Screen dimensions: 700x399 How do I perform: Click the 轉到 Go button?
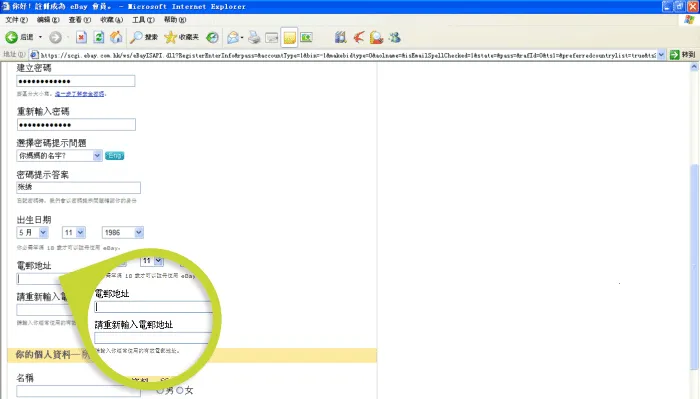(x=683, y=54)
